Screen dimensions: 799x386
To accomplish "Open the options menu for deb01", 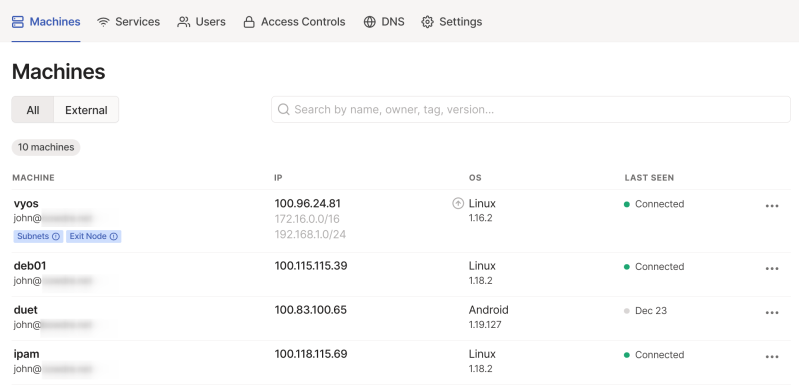I will click(x=772, y=269).
